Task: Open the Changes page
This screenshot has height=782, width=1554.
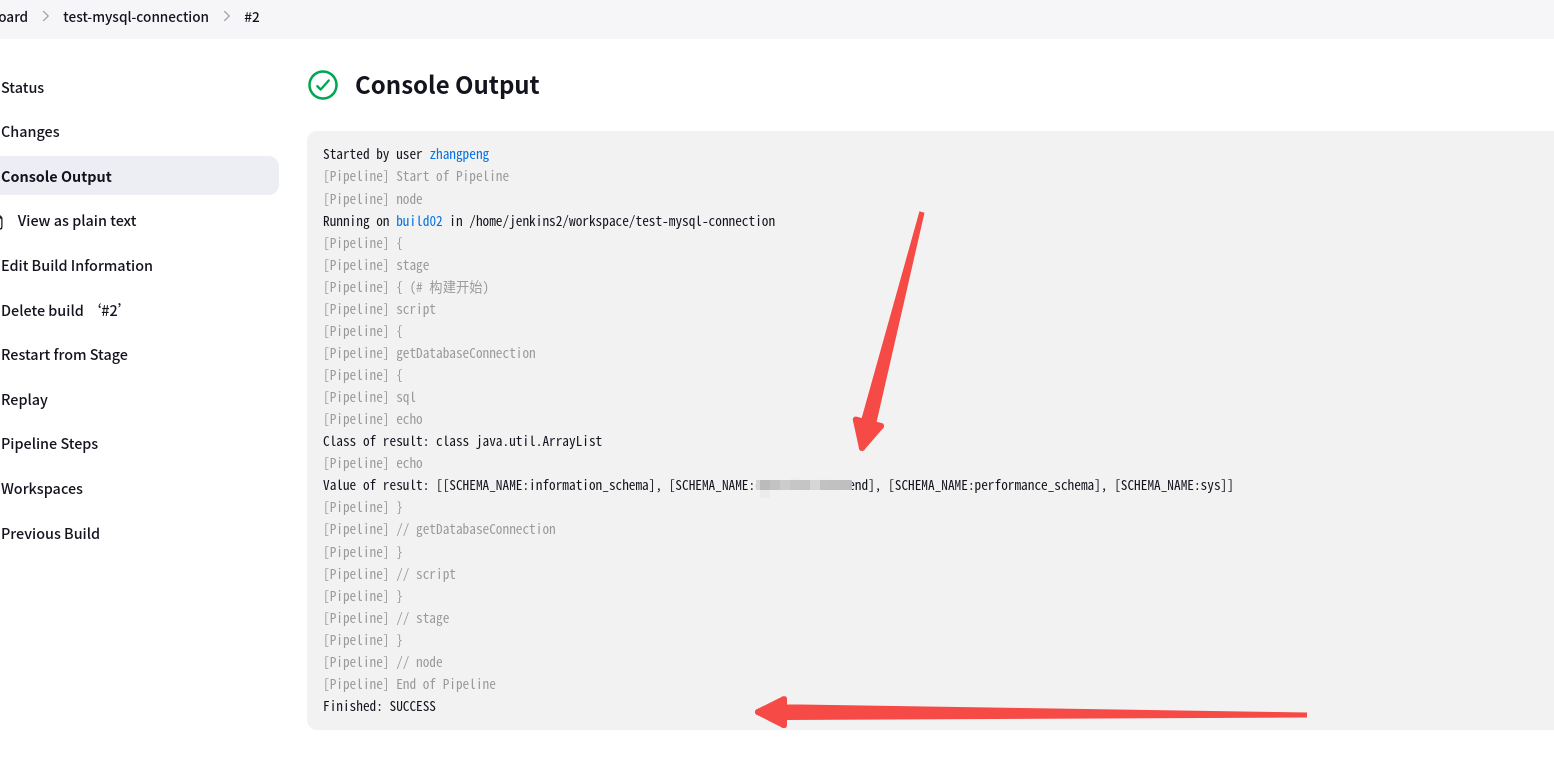Action: point(30,131)
